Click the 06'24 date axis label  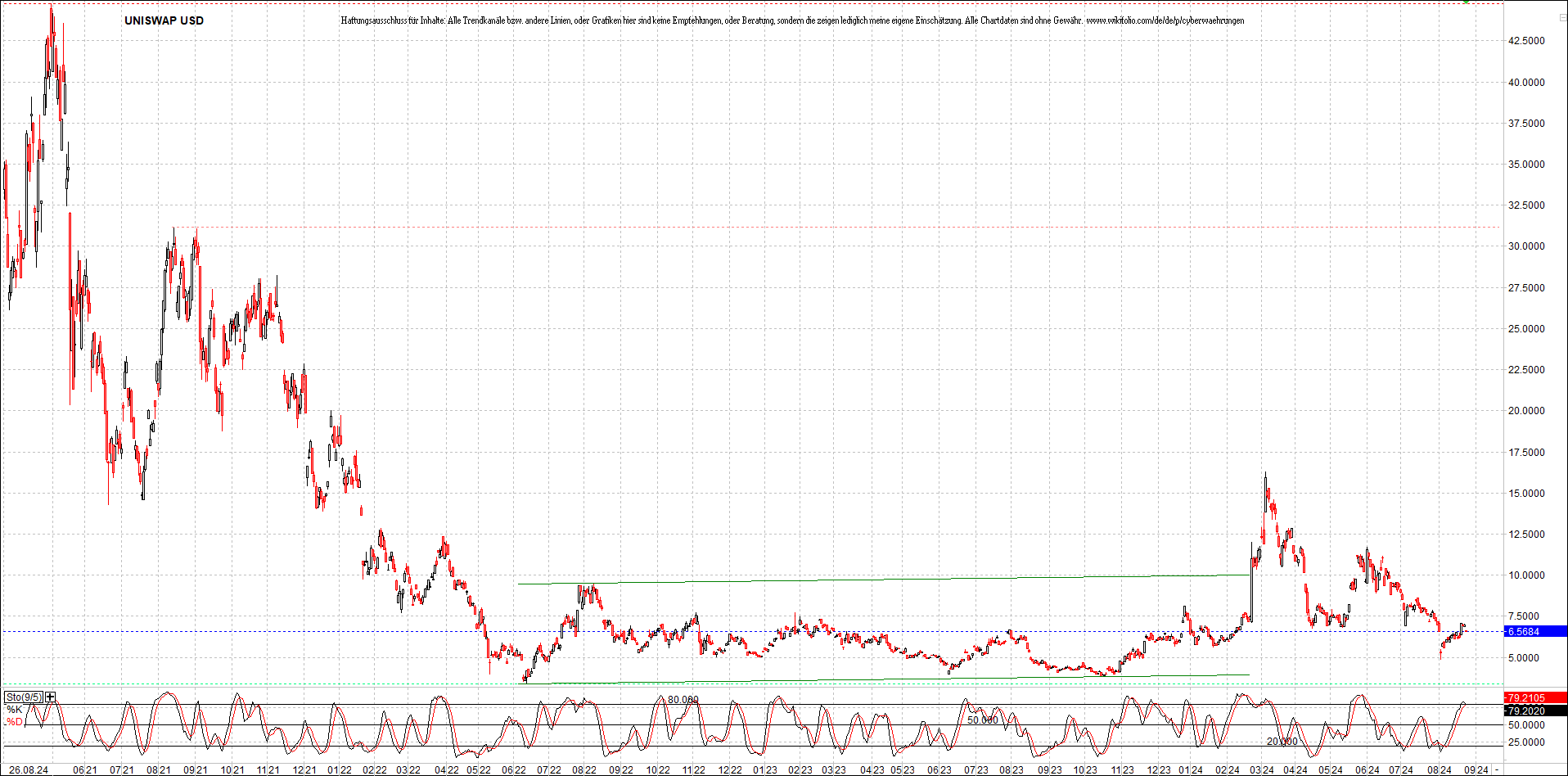[1367, 770]
